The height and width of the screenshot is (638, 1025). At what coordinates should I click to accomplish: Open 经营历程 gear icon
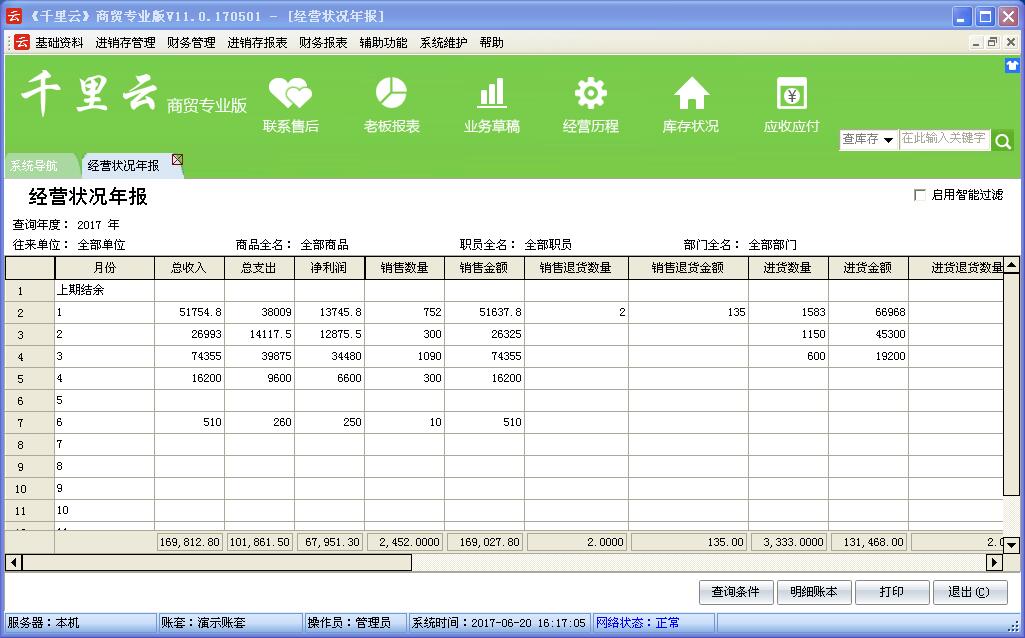[x=590, y=95]
